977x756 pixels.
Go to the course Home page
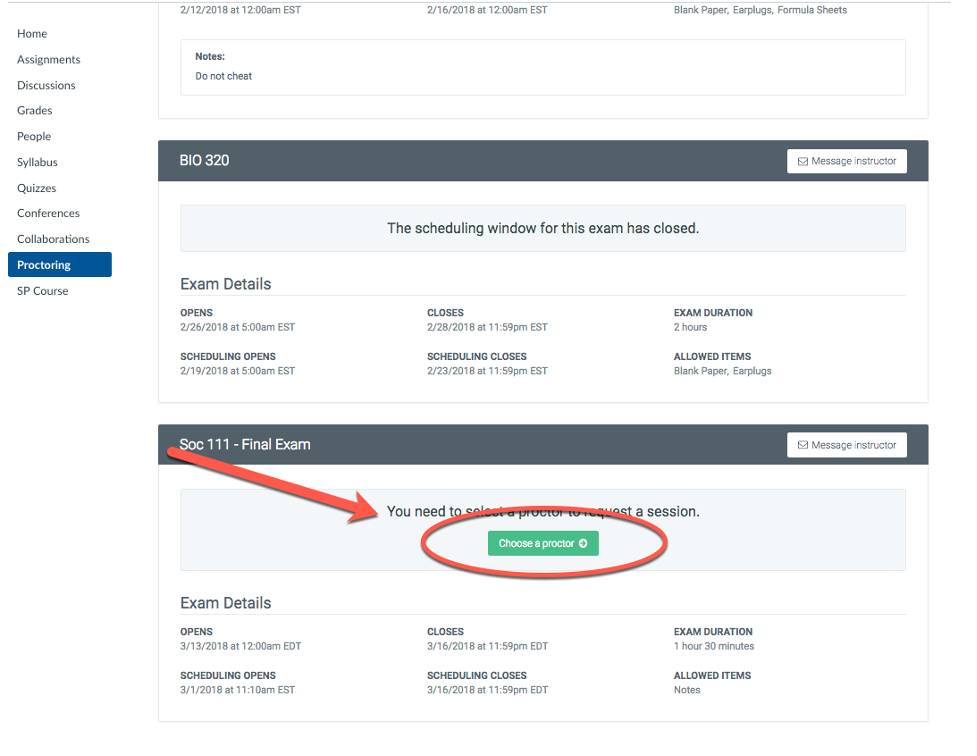click(32, 33)
